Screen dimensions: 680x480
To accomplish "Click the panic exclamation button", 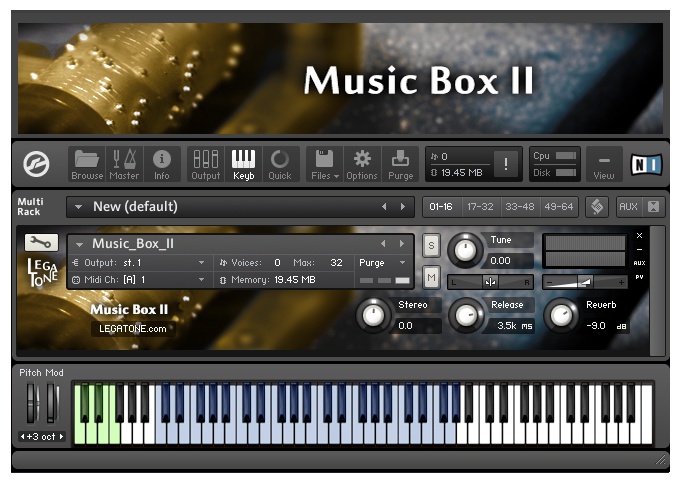I will coord(506,164).
